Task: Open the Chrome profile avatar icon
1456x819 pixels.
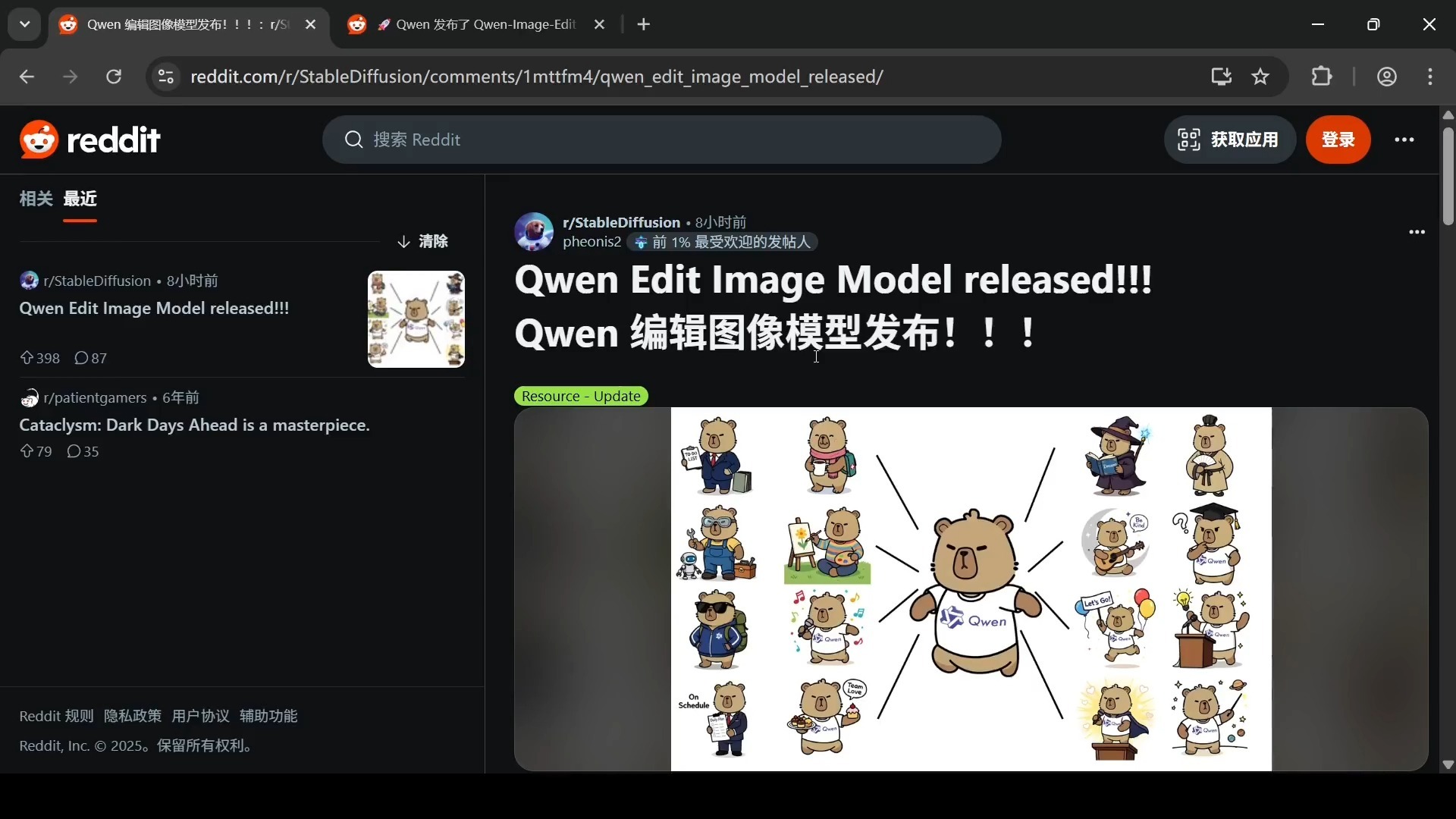Action: coord(1387,77)
